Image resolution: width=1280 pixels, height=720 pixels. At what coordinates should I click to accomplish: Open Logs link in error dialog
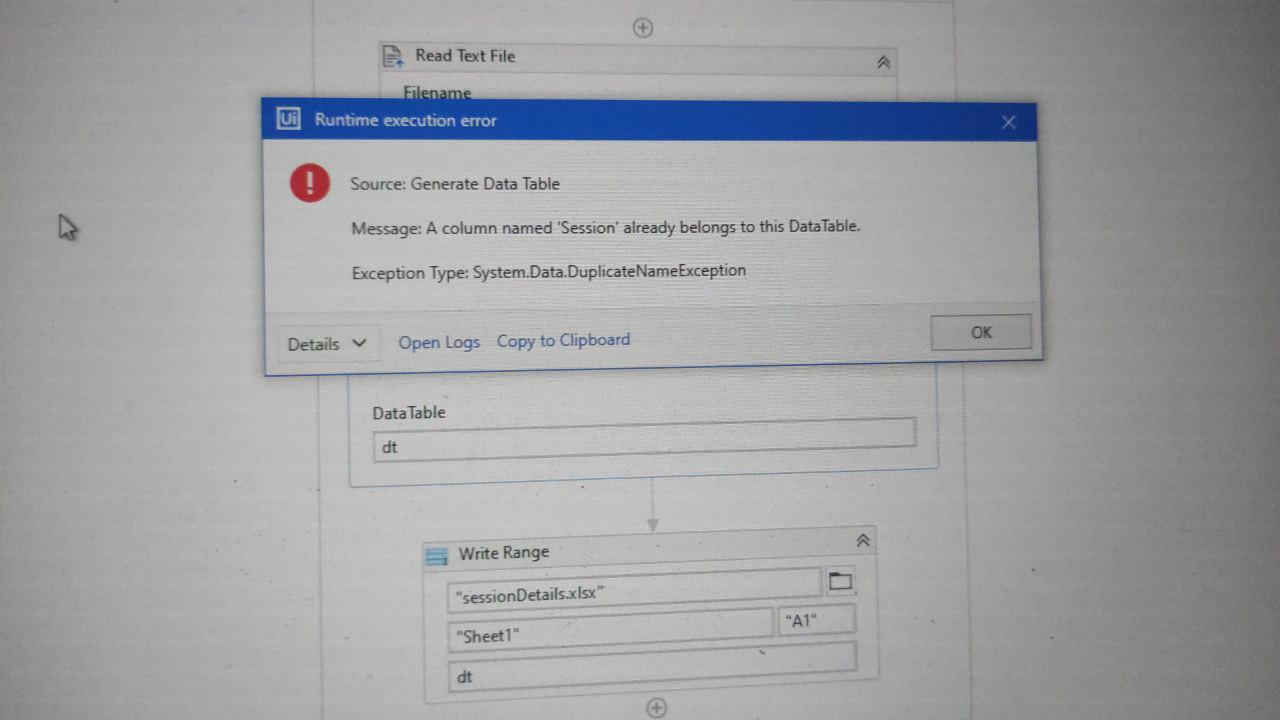tap(439, 342)
